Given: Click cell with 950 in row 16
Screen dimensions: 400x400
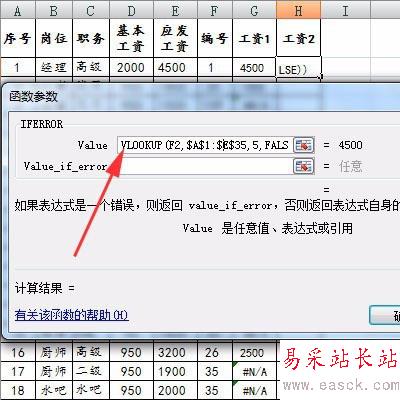Looking at the screenshot, I should click(132, 352).
